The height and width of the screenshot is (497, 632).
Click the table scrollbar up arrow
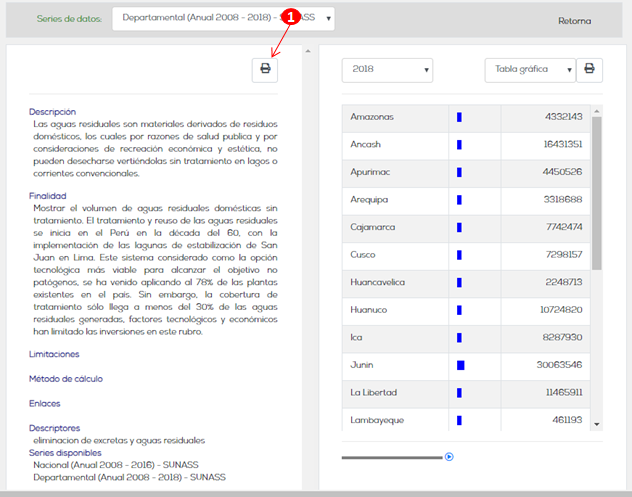point(597,111)
